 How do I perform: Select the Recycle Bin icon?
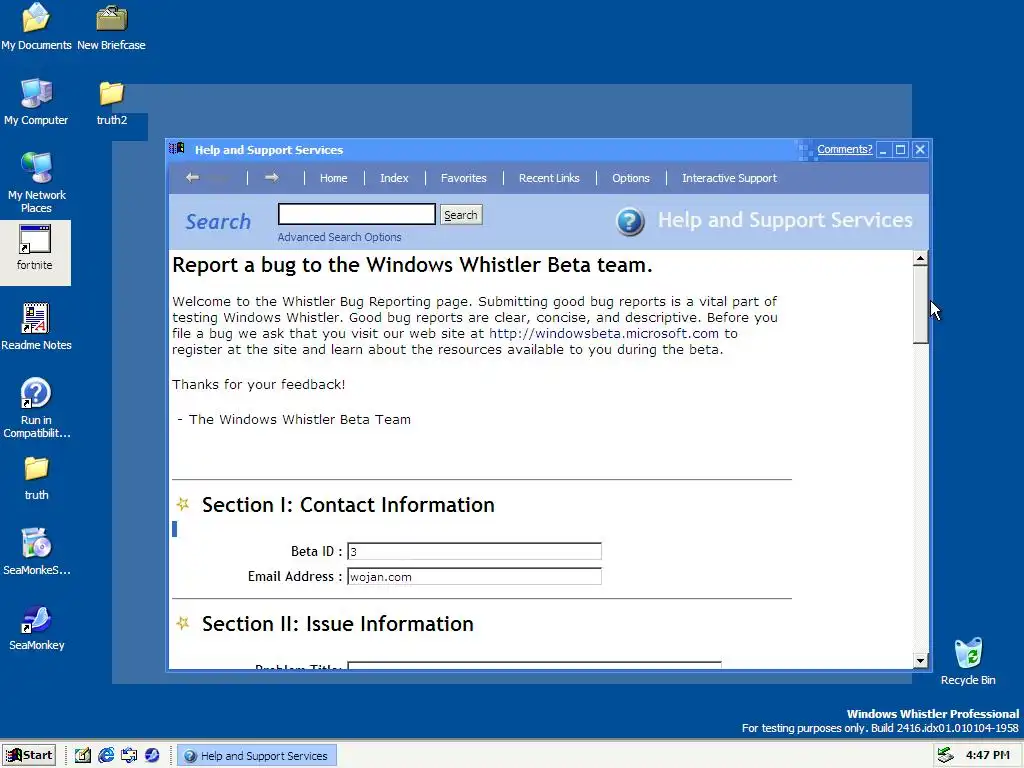[968, 660]
